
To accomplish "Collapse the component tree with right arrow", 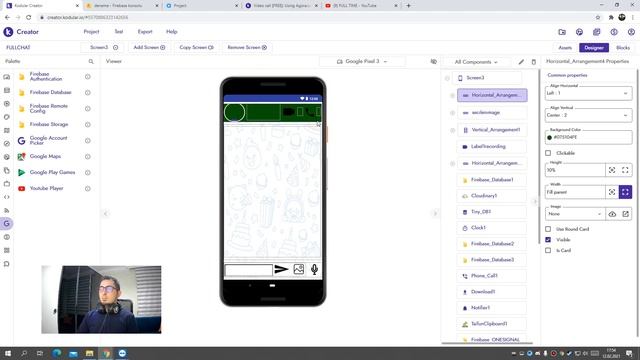I will coord(435,213).
